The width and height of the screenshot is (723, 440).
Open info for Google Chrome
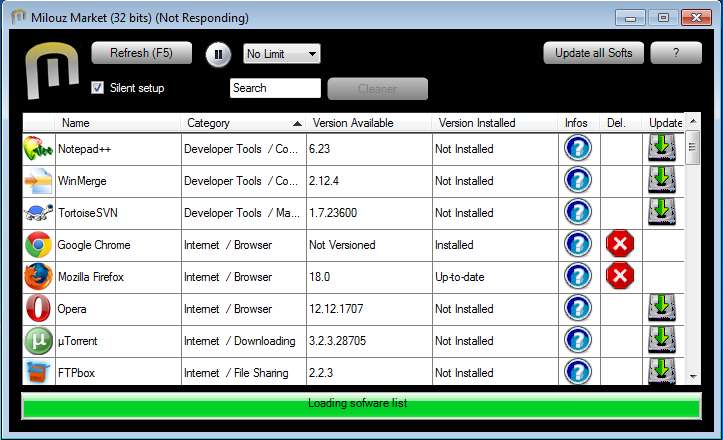[x=577, y=244]
